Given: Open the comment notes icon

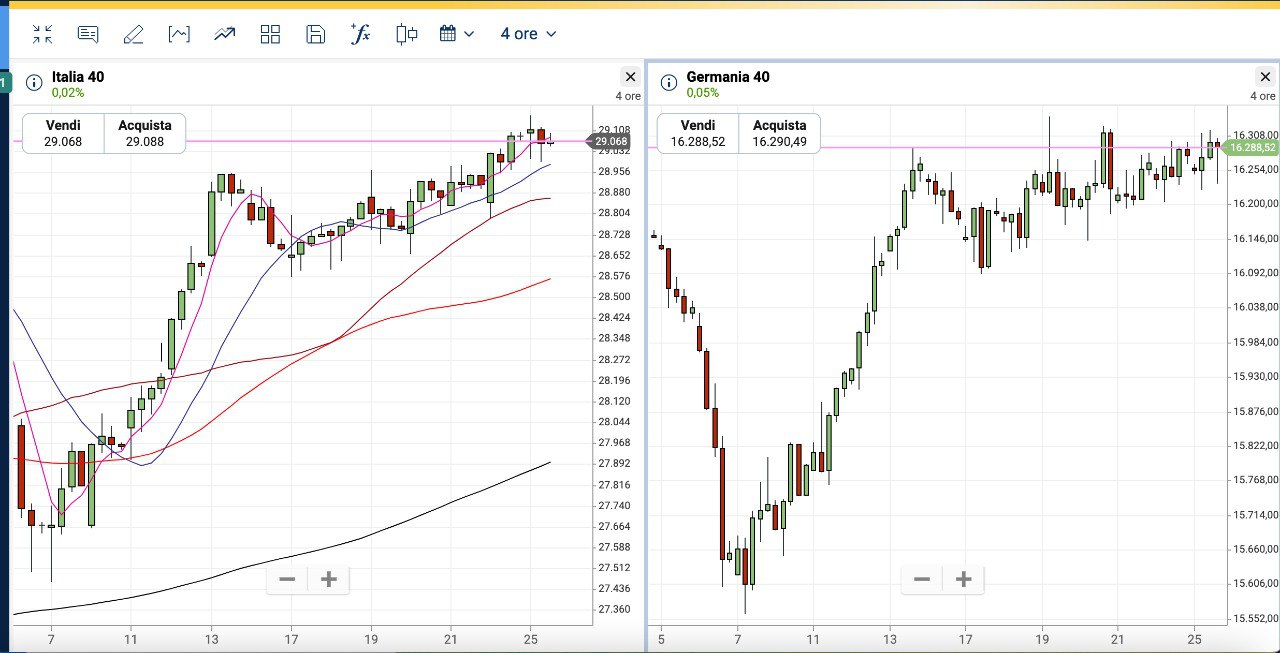Looking at the screenshot, I should (88, 34).
